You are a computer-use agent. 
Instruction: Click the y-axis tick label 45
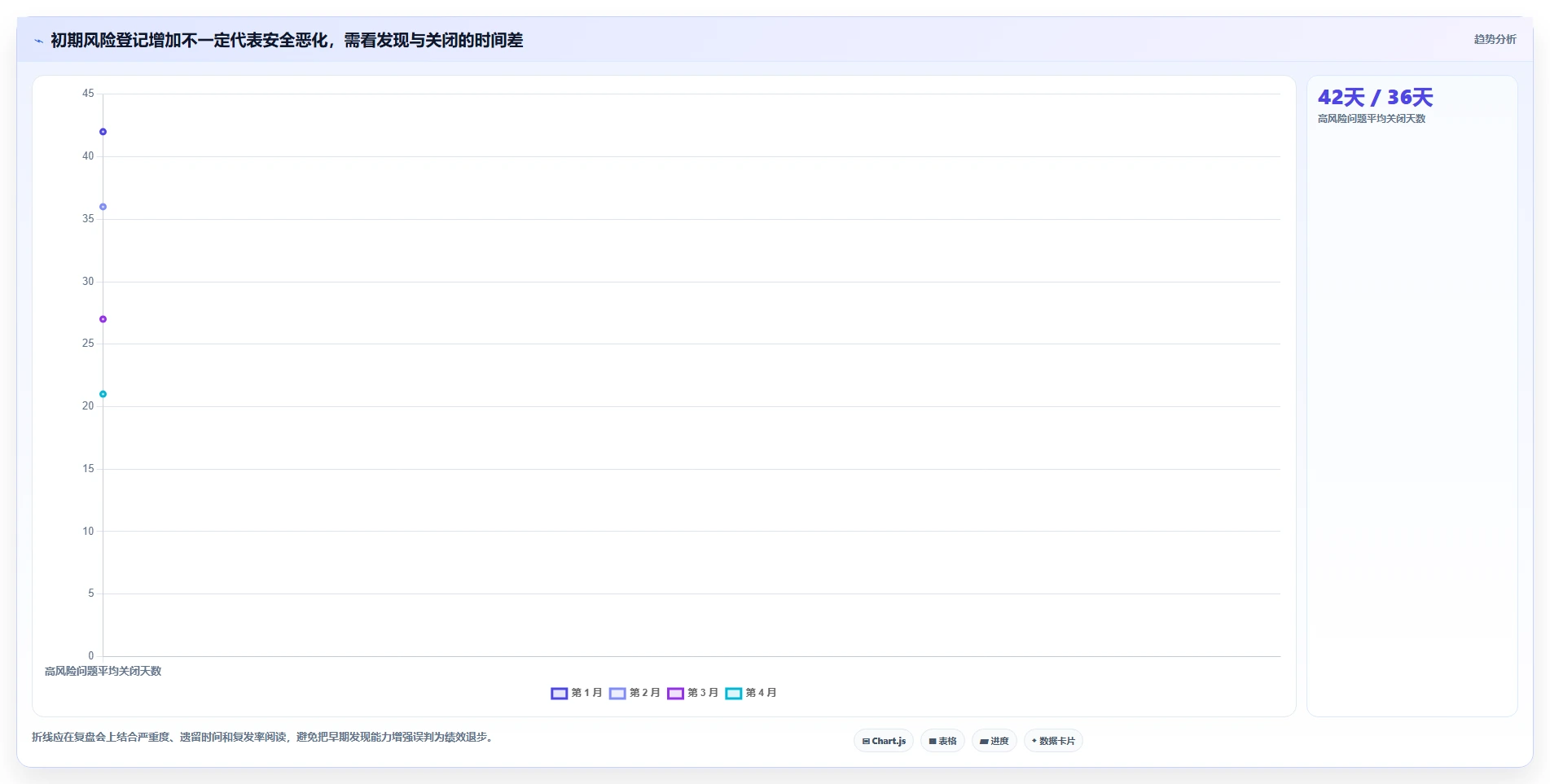click(x=88, y=94)
